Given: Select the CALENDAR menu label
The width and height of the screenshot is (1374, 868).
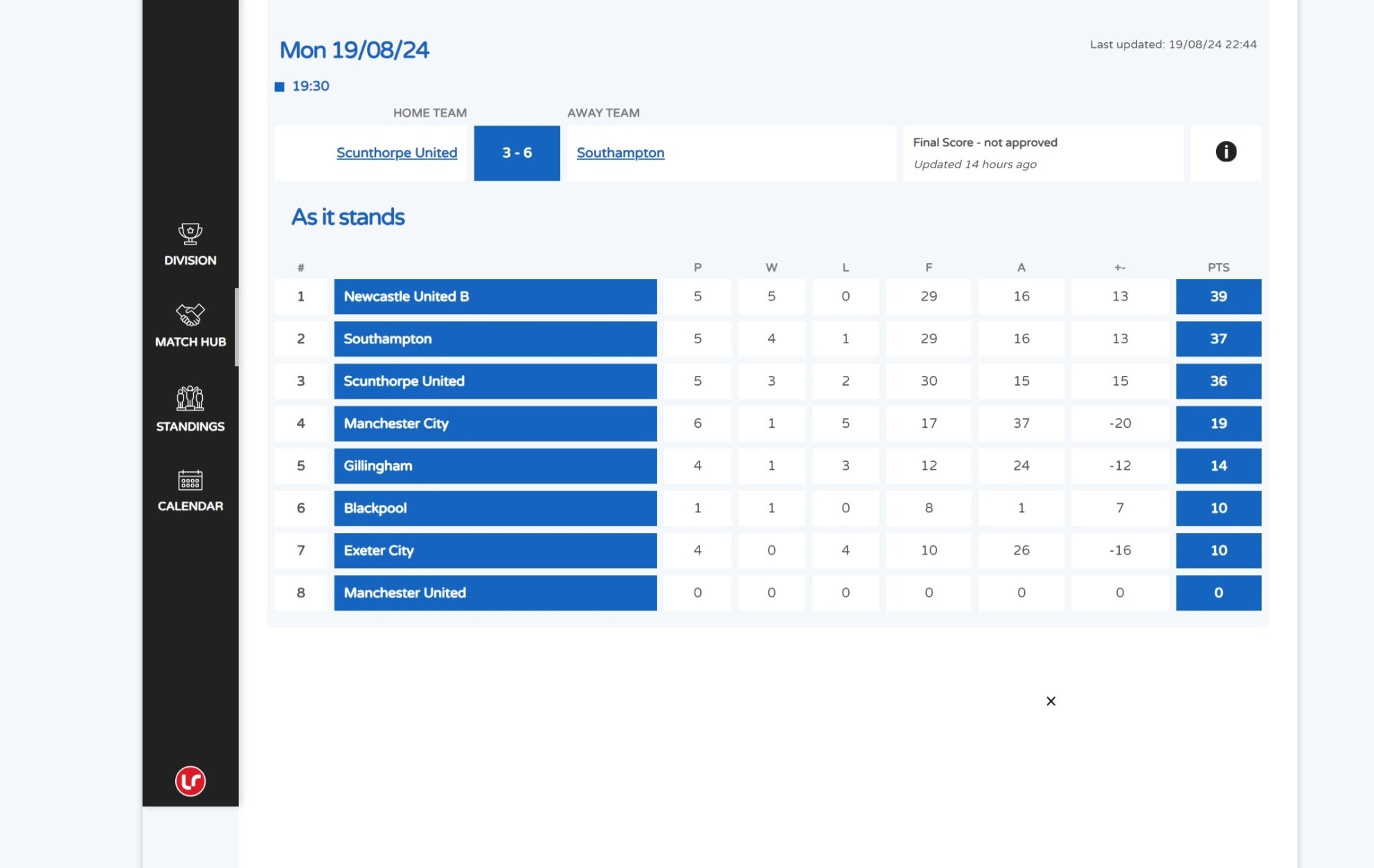Looking at the screenshot, I should 190,506.
